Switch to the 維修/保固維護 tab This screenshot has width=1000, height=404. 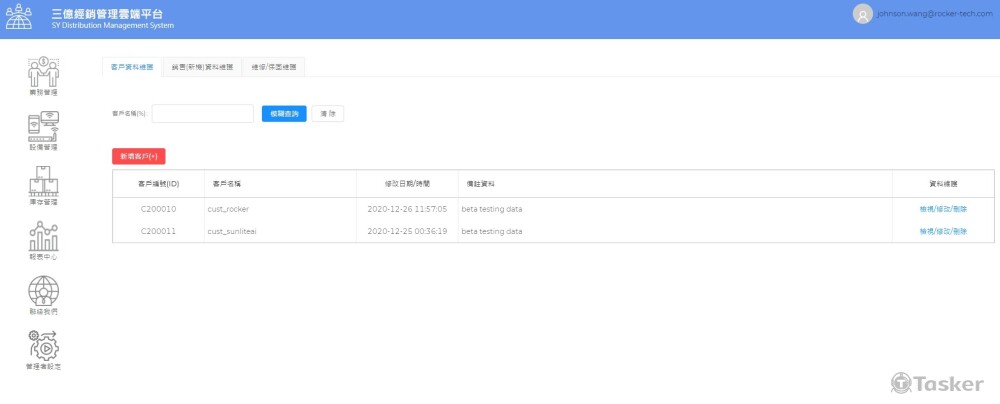(x=273, y=67)
